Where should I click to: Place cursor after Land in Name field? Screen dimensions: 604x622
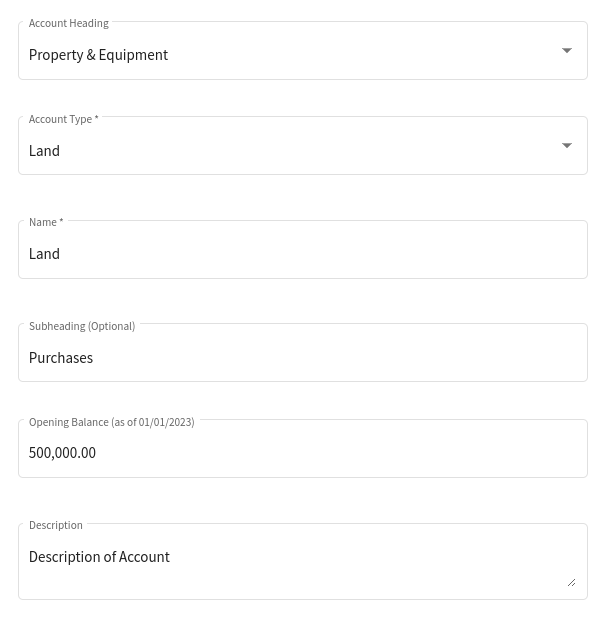point(61,254)
